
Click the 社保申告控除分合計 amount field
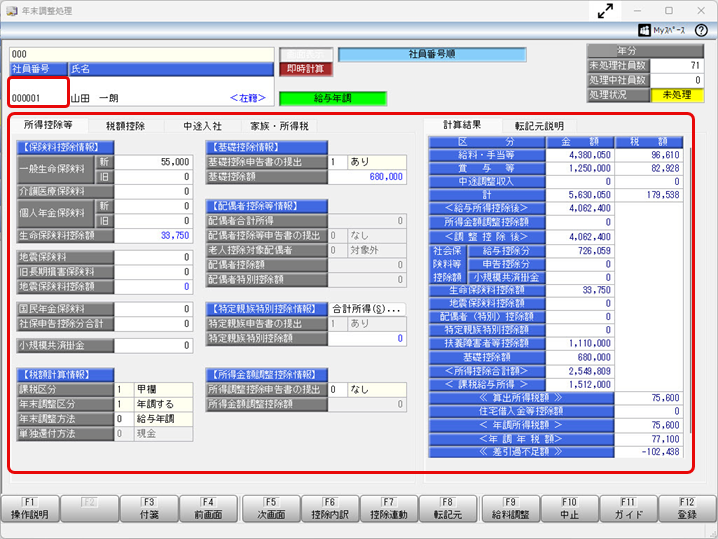pos(153,324)
